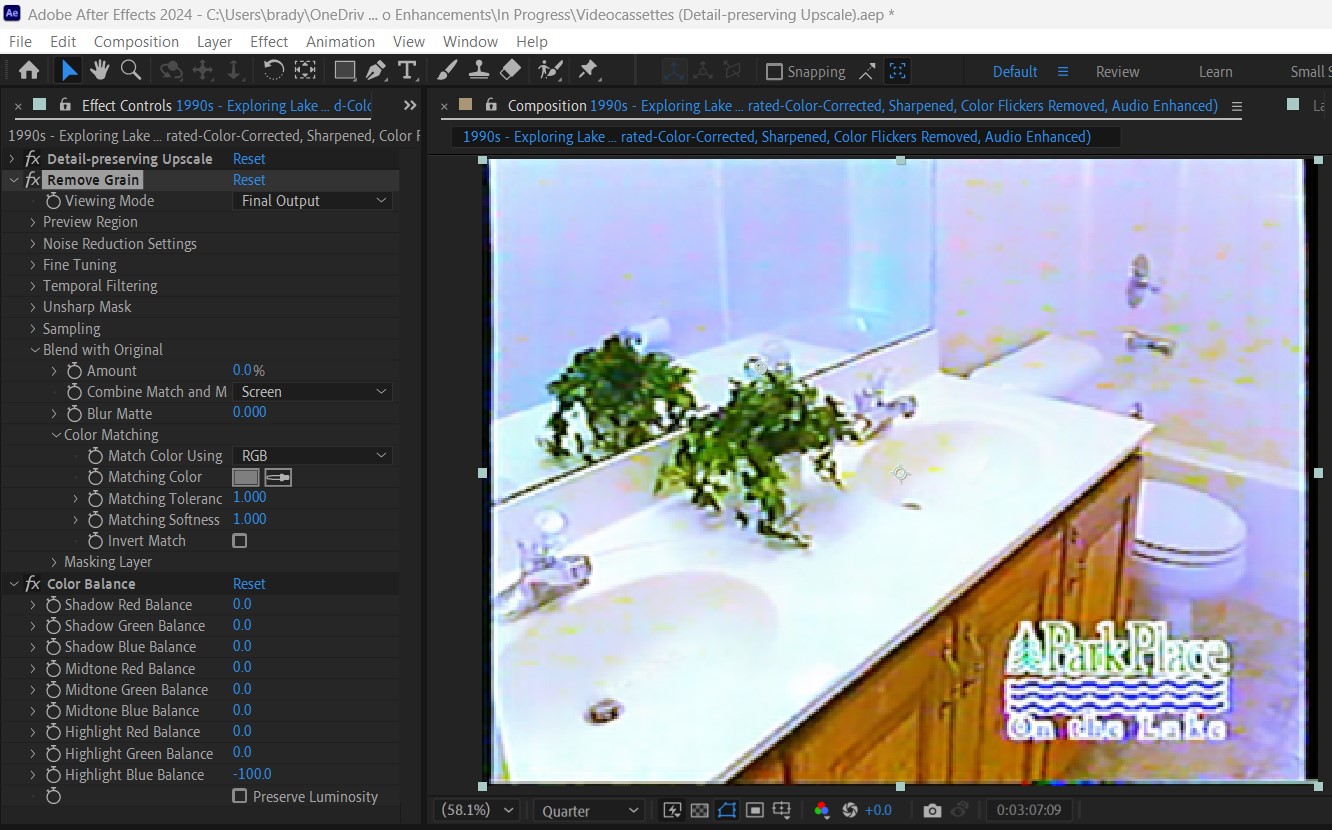1332x830 pixels.
Task: Select the Rotation tool
Action: [x=273, y=71]
